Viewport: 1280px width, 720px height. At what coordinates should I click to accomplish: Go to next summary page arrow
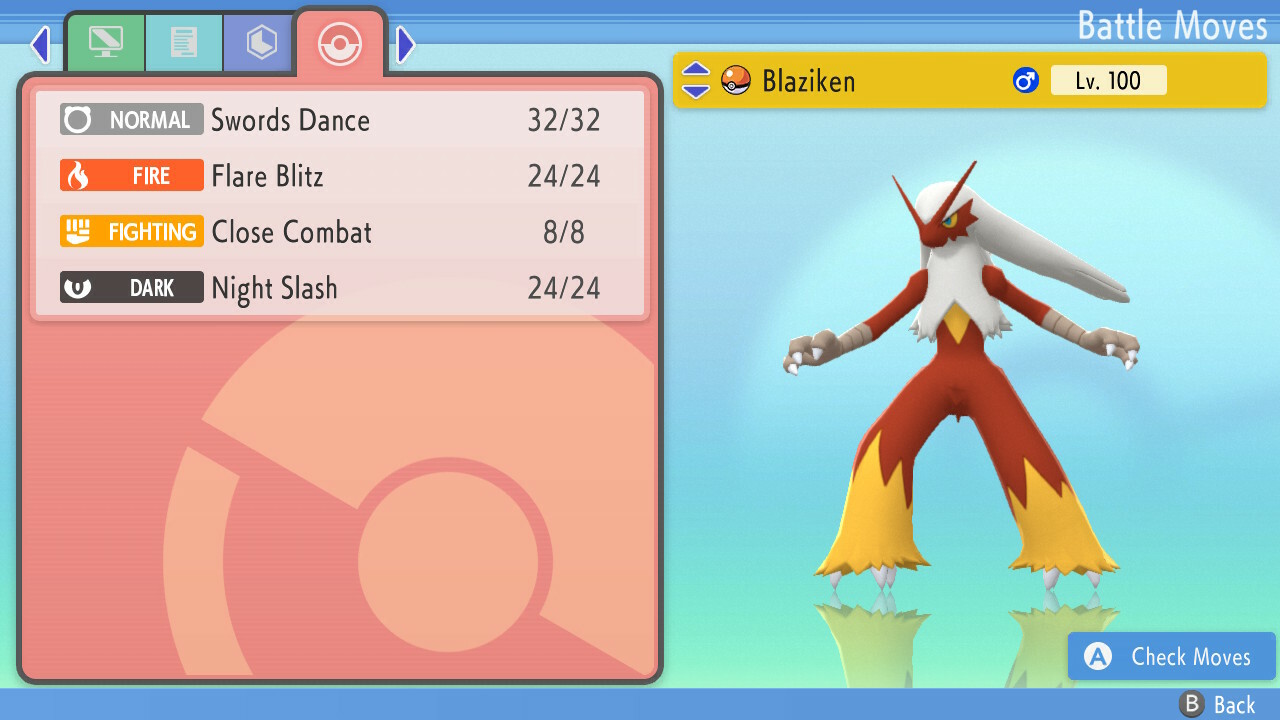click(406, 45)
